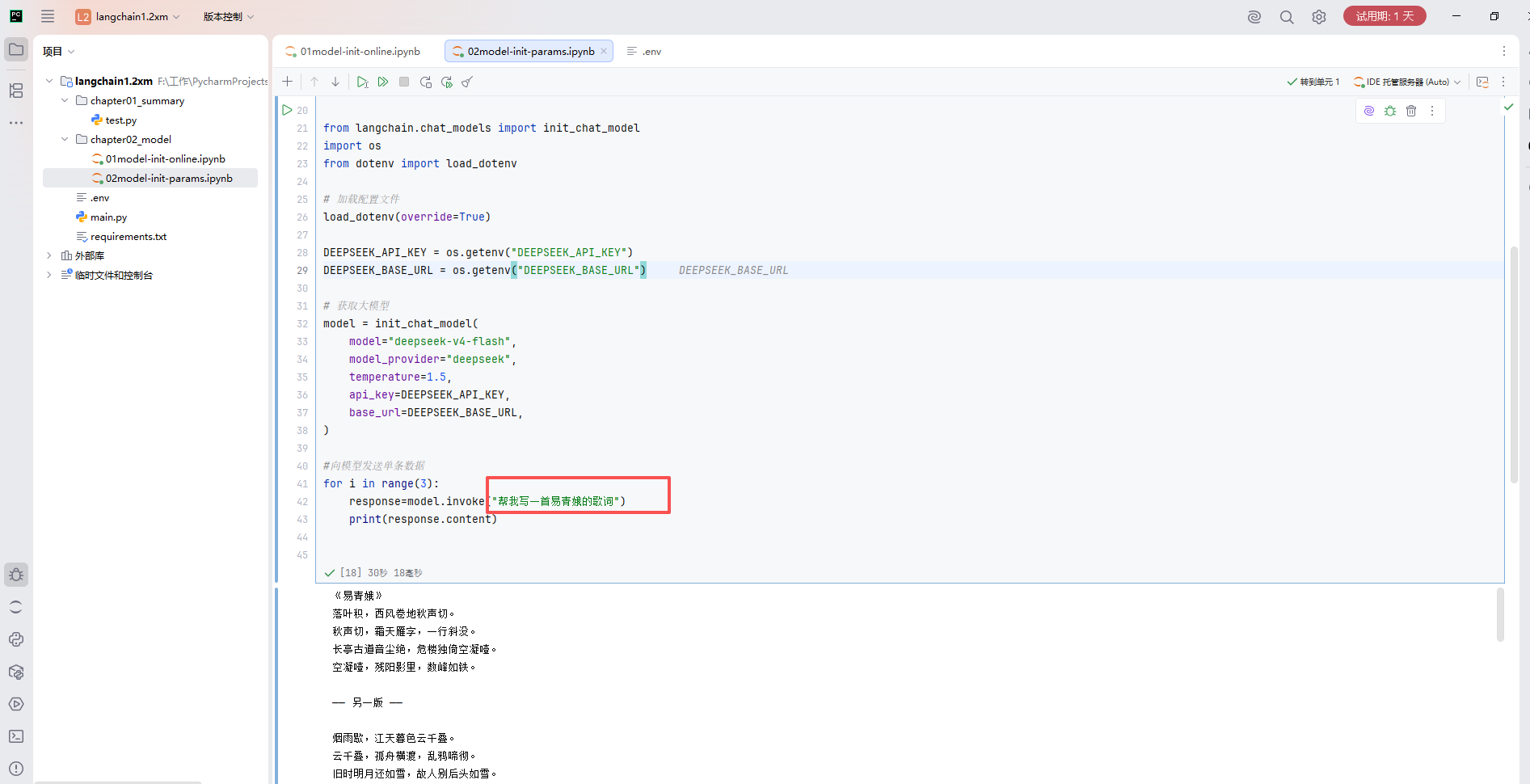Viewport: 1530px width, 784px height.
Task: Open the Services tool window
Action: pyautogui.click(x=16, y=704)
